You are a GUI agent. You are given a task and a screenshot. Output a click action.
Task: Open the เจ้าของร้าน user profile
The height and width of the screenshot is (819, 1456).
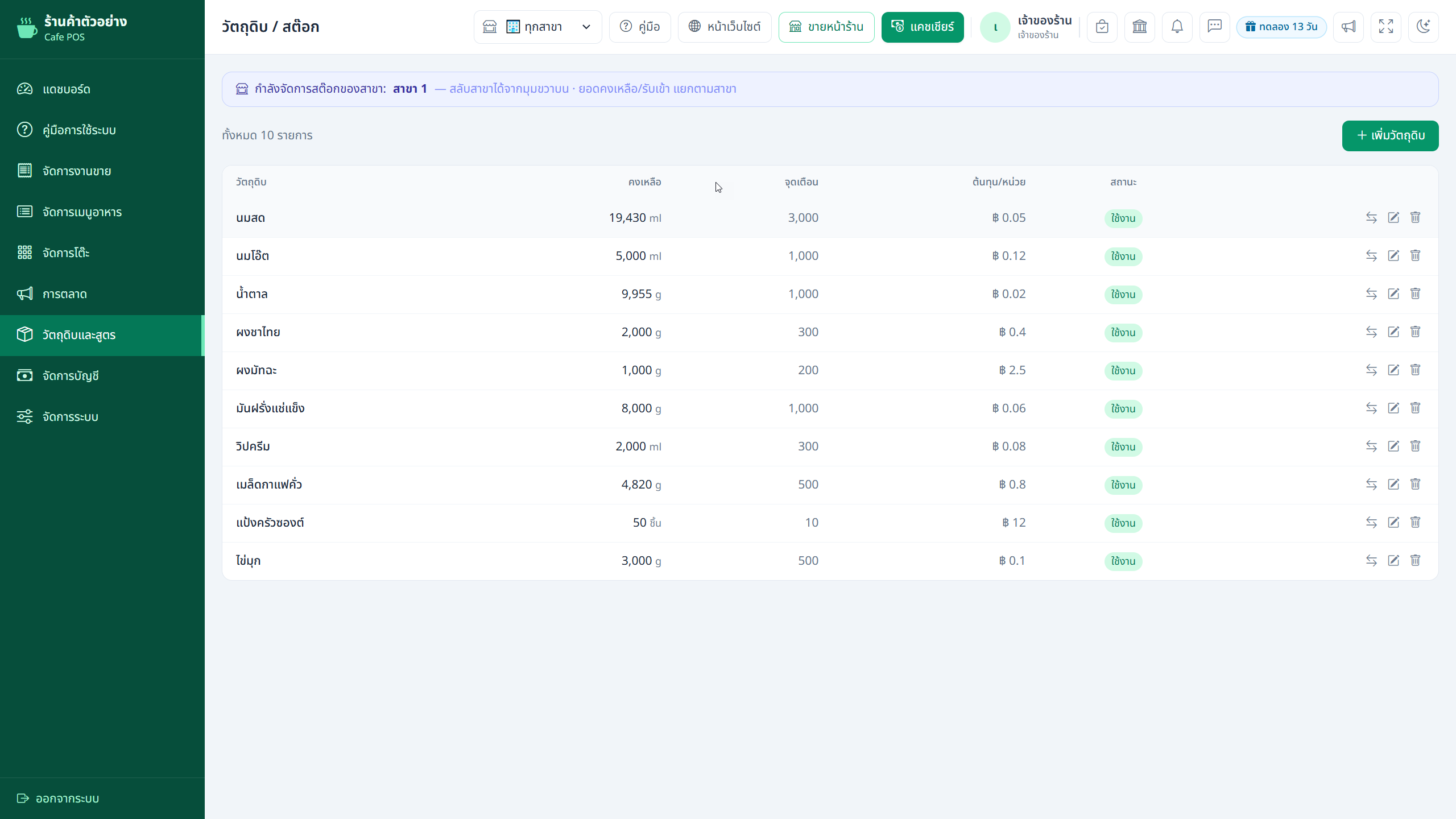(x=1026, y=27)
